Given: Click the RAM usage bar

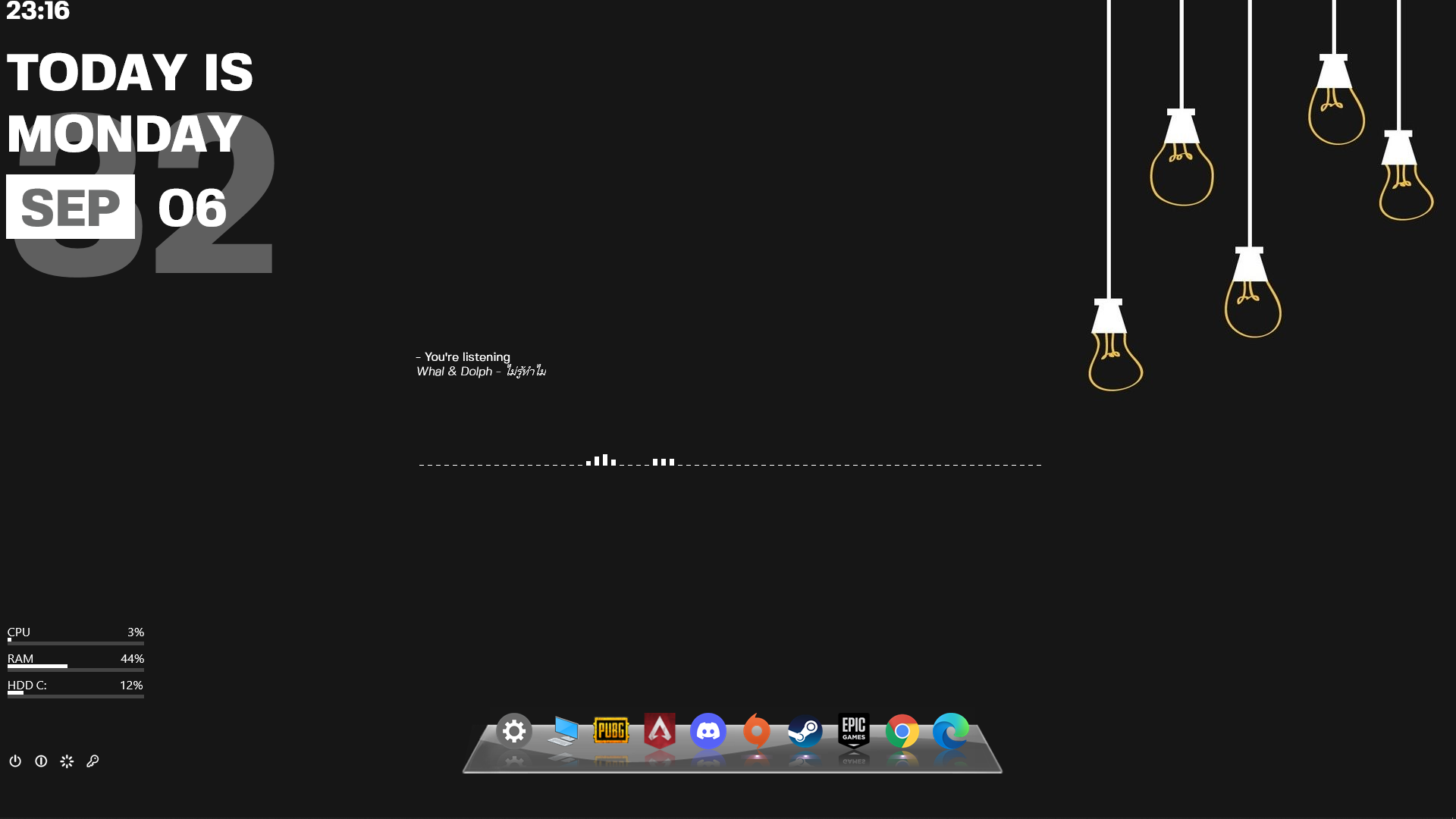Looking at the screenshot, I should coord(76,669).
